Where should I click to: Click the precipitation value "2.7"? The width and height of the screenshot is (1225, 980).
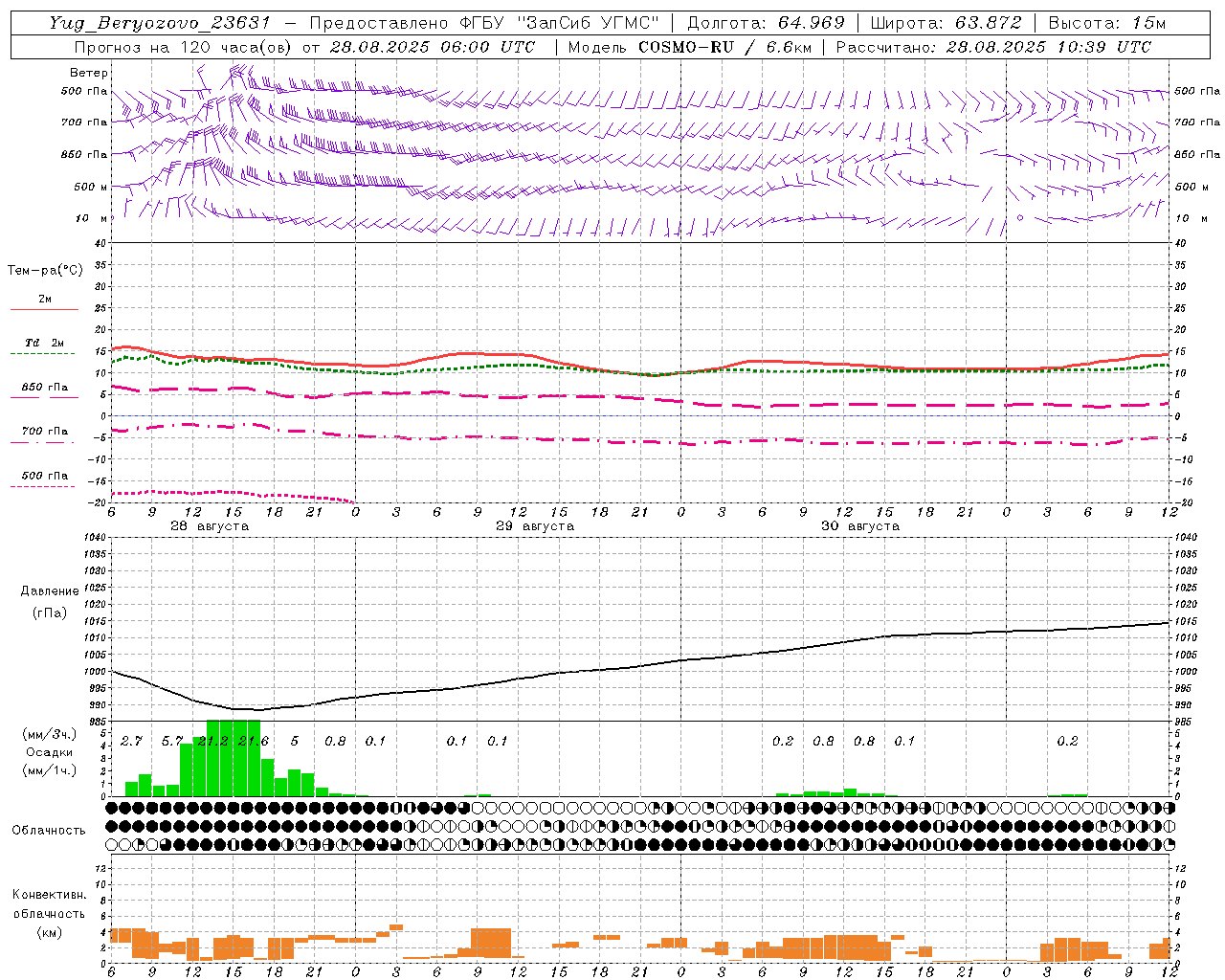[x=131, y=741]
